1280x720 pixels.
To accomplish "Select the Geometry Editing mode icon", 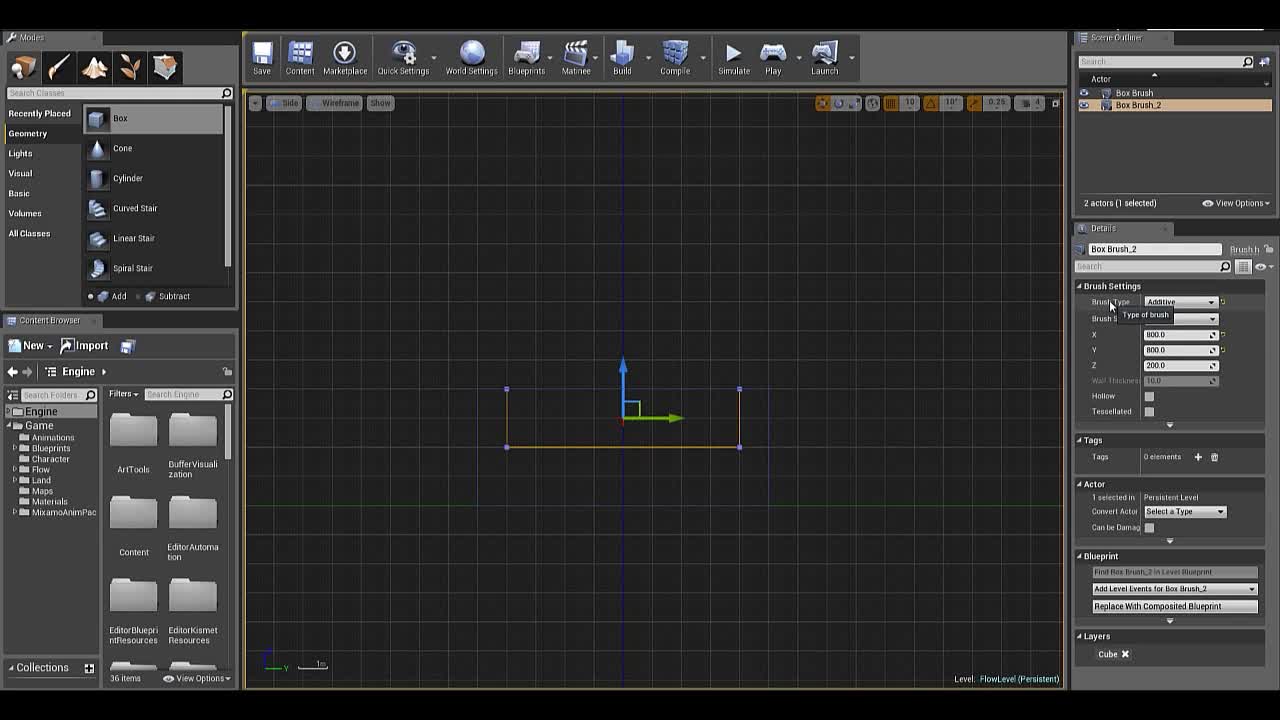I will coord(165,67).
